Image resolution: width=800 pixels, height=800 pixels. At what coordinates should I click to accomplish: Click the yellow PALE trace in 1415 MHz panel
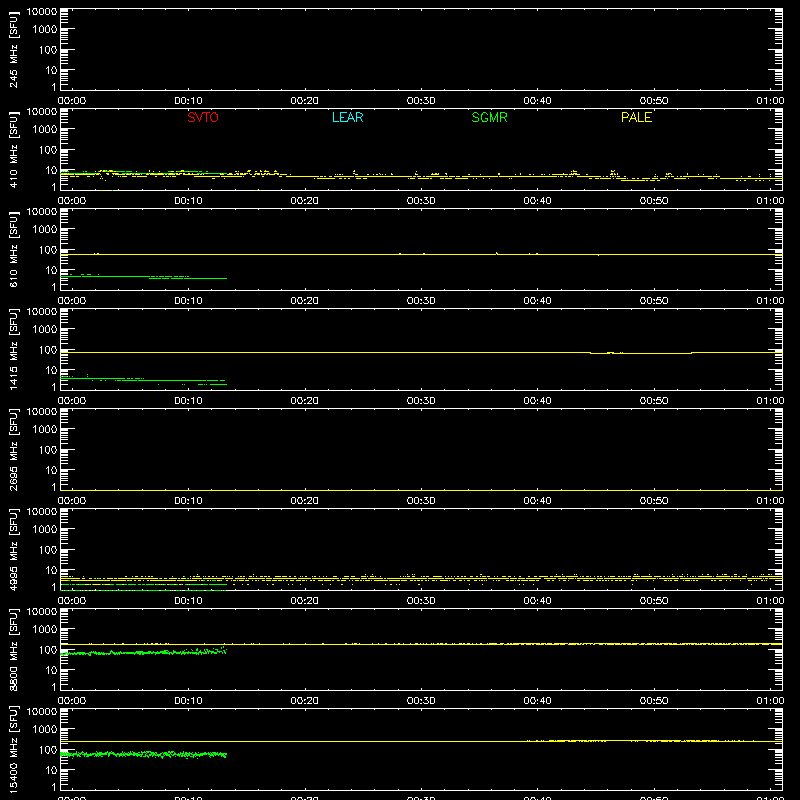(x=421, y=353)
